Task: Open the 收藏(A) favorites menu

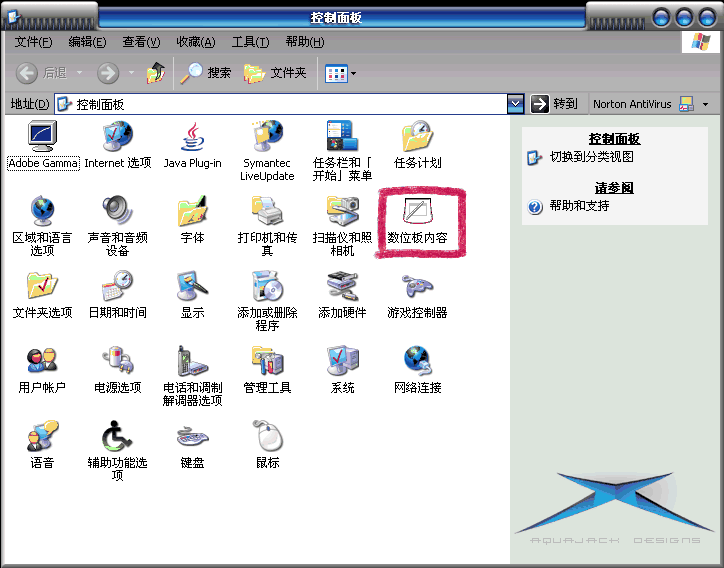Action: [195, 42]
